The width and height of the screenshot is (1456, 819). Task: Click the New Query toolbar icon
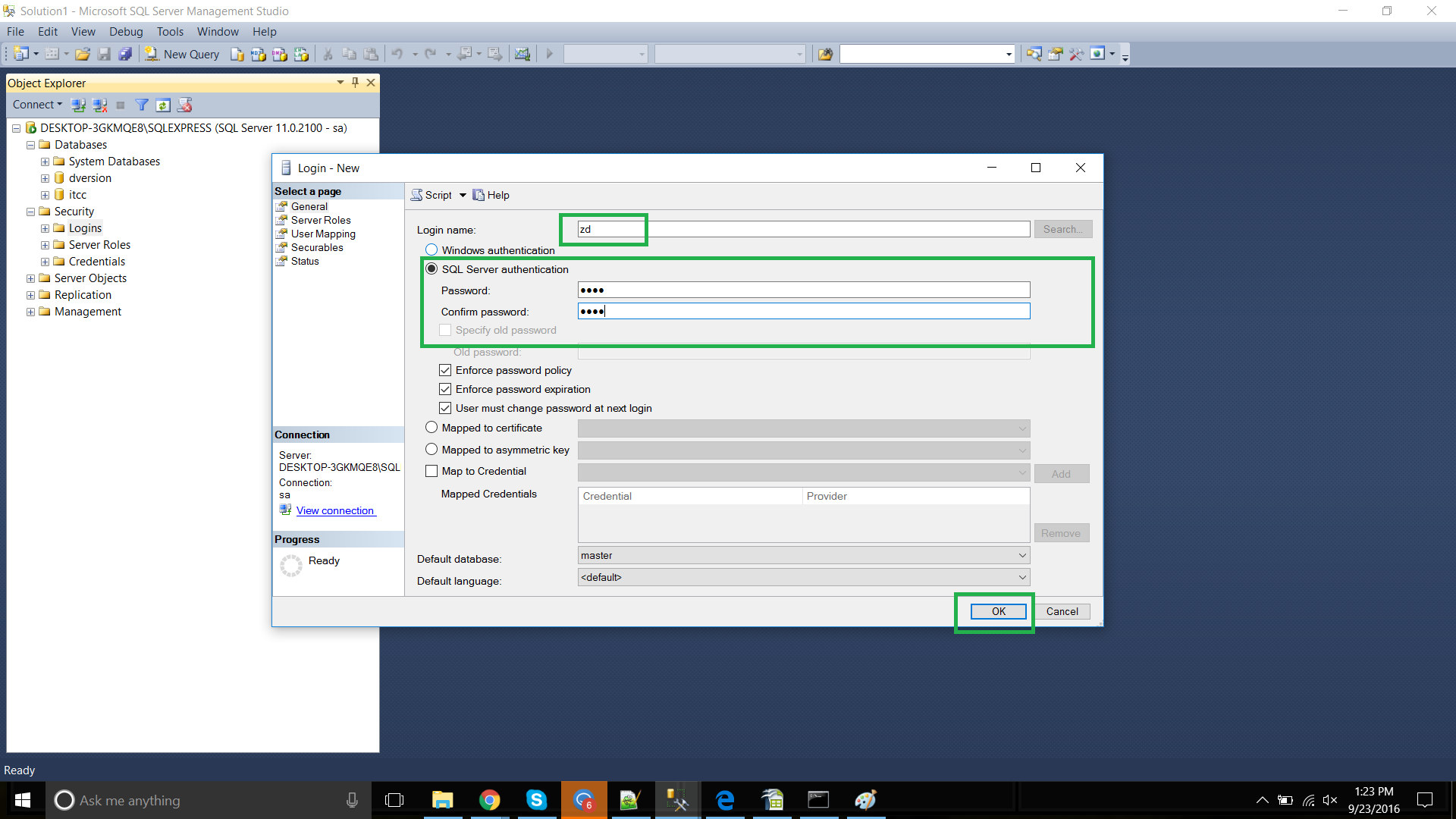click(182, 54)
